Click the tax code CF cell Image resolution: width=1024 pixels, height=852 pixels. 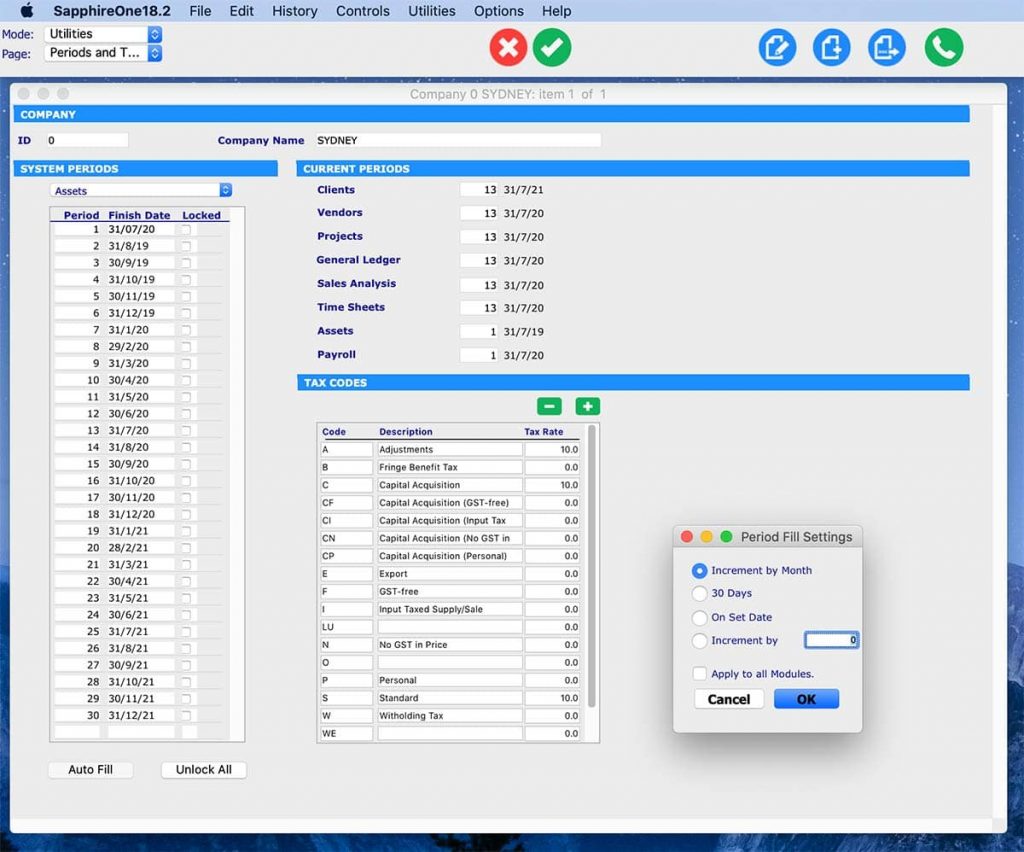pos(346,503)
